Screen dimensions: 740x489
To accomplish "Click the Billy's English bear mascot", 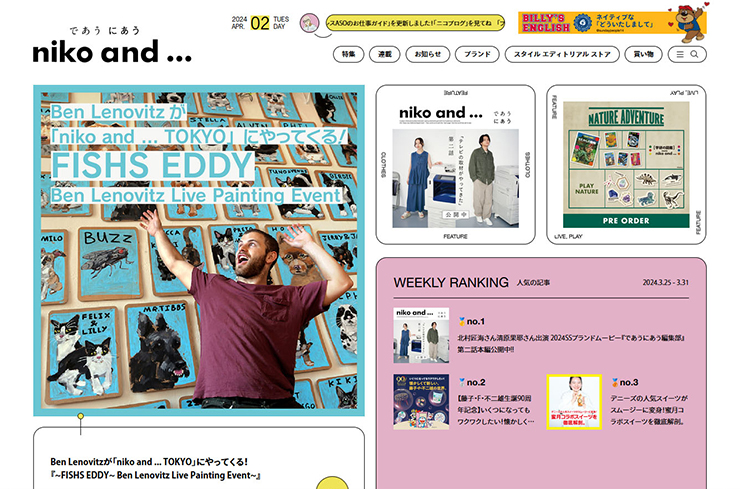I will [x=690, y=22].
